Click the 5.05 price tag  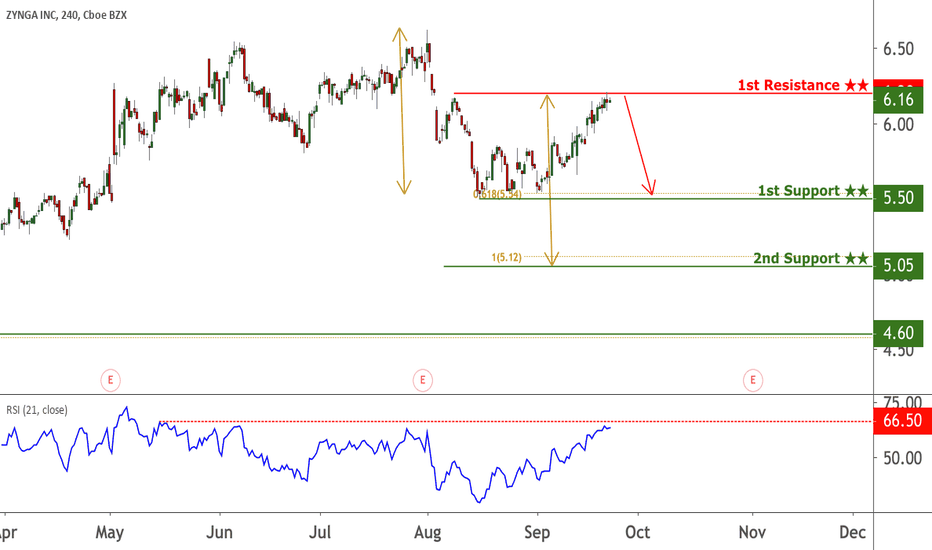[x=898, y=265]
